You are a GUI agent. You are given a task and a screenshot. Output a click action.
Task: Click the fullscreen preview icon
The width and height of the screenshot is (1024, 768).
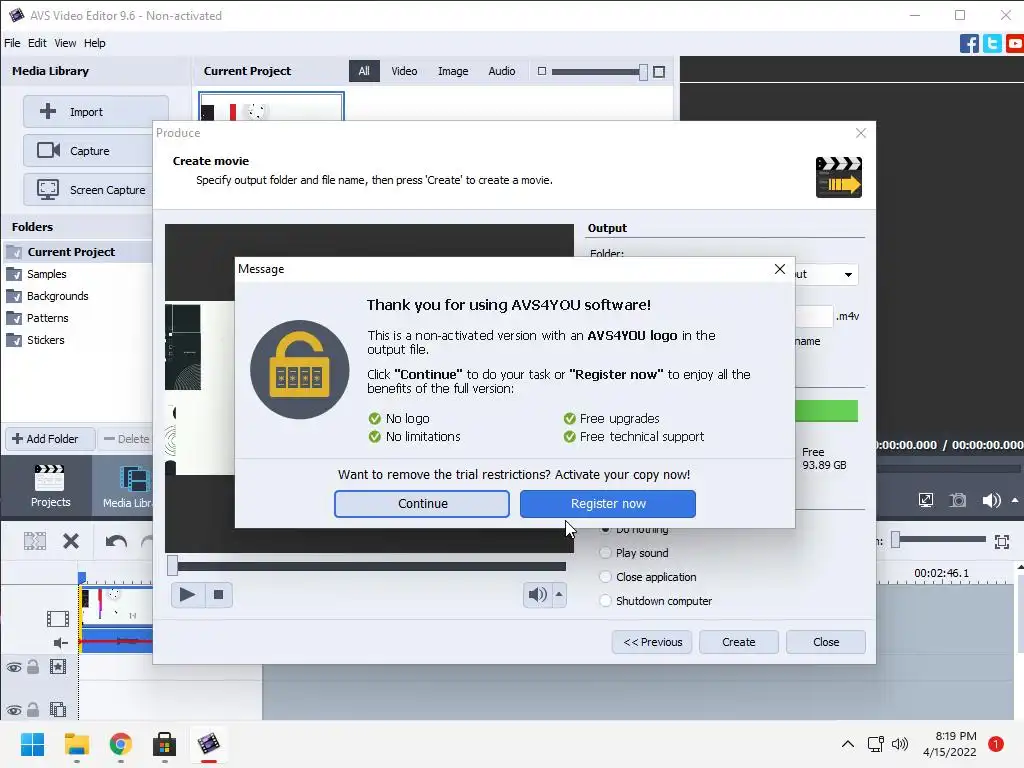point(926,501)
